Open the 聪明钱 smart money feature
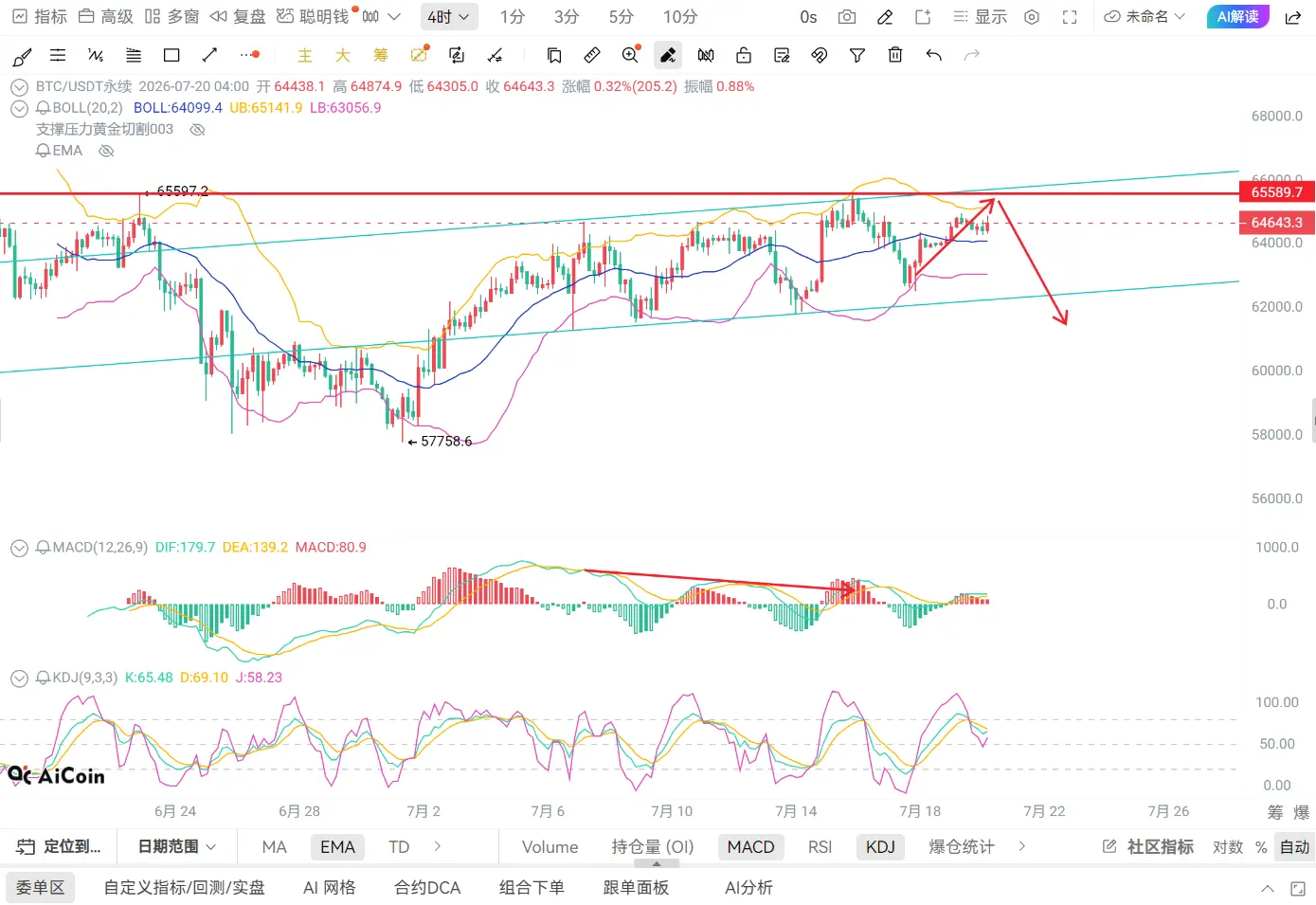Viewport: 1316px width, 905px height. click(x=315, y=17)
